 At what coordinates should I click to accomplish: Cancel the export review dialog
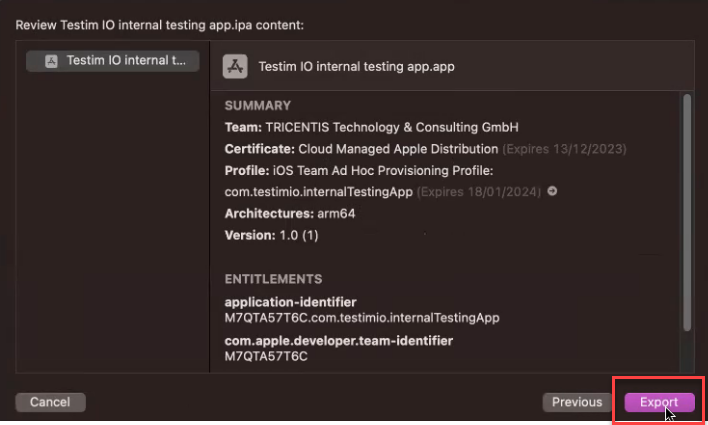pyautogui.click(x=50, y=402)
